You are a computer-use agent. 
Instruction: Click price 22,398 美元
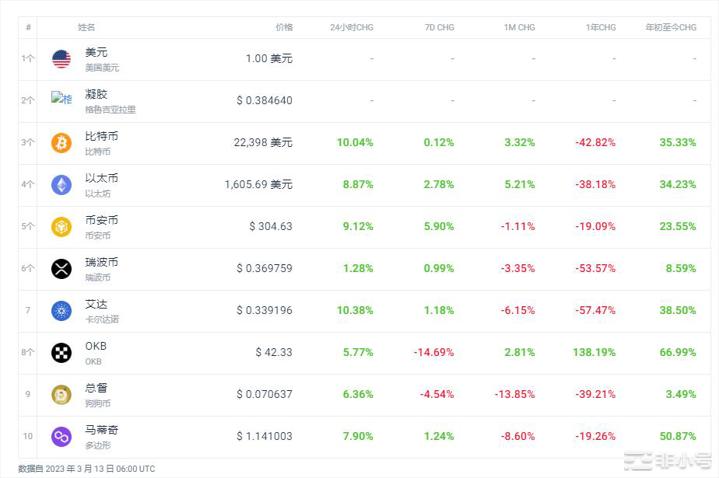pyautogui.click(x=263, y=143)
